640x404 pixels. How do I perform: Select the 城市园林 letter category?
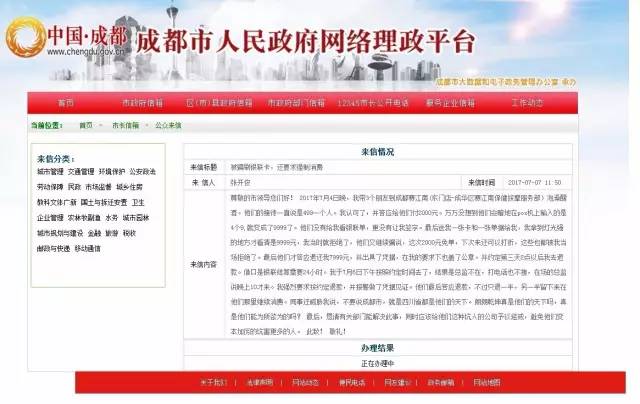(x=136, y=218)
